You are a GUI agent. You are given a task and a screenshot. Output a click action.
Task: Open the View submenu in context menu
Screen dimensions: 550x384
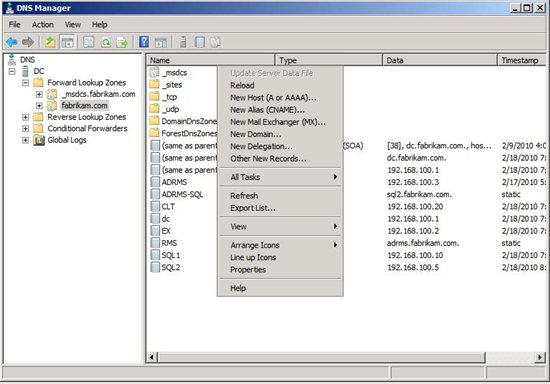280,227
